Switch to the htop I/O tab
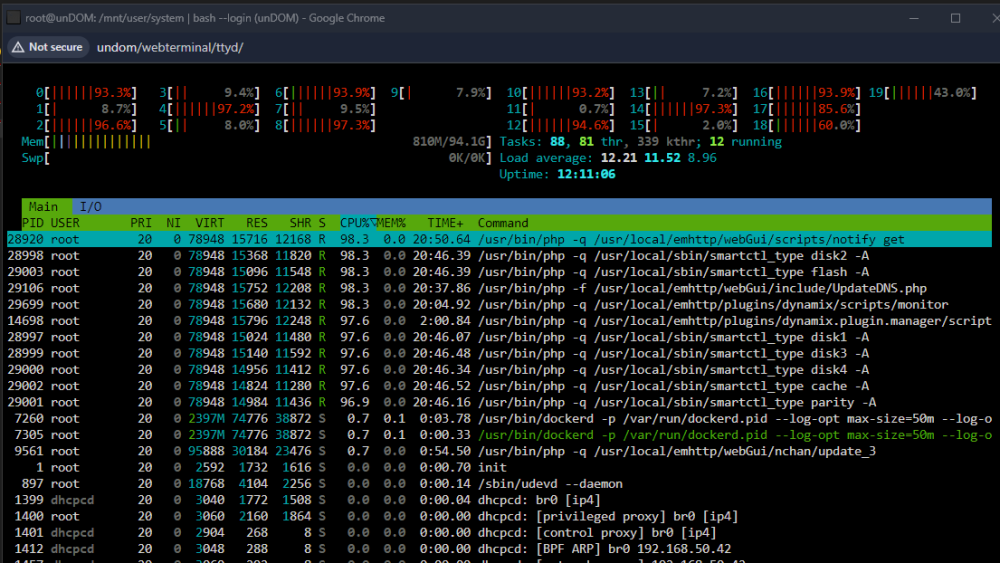1000x563 pixels. click(90, 207)
